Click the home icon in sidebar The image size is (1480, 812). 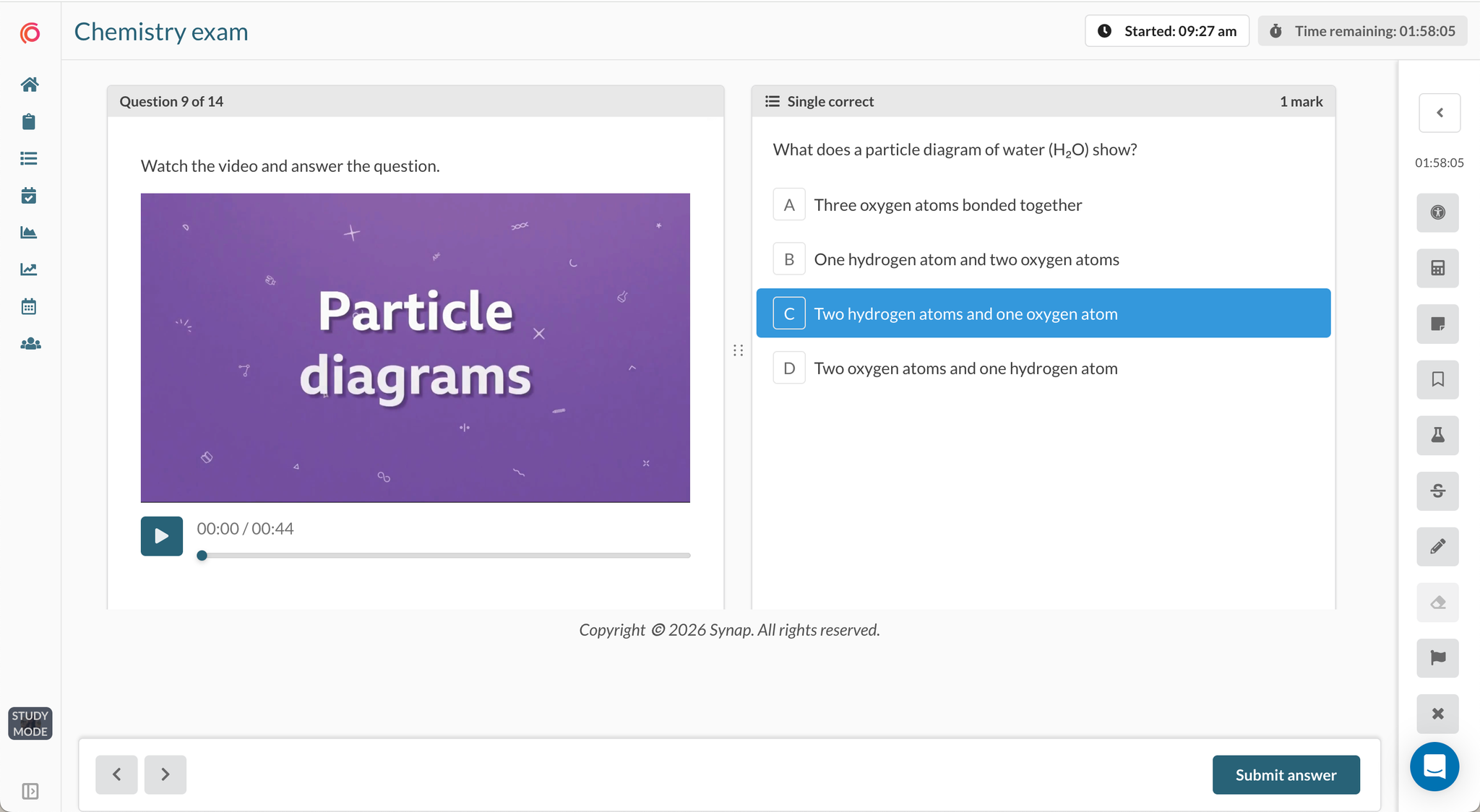[x=30, y=85]
